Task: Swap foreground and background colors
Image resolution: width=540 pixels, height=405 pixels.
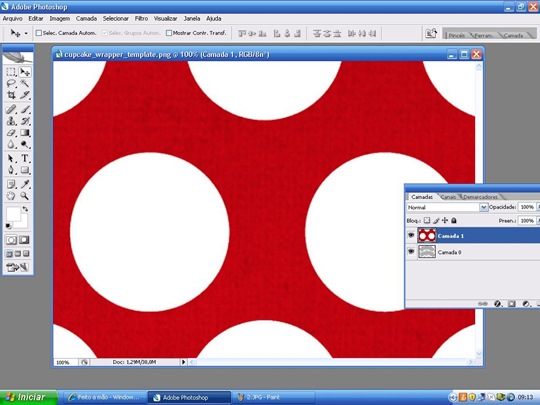Action: point(25,209)
